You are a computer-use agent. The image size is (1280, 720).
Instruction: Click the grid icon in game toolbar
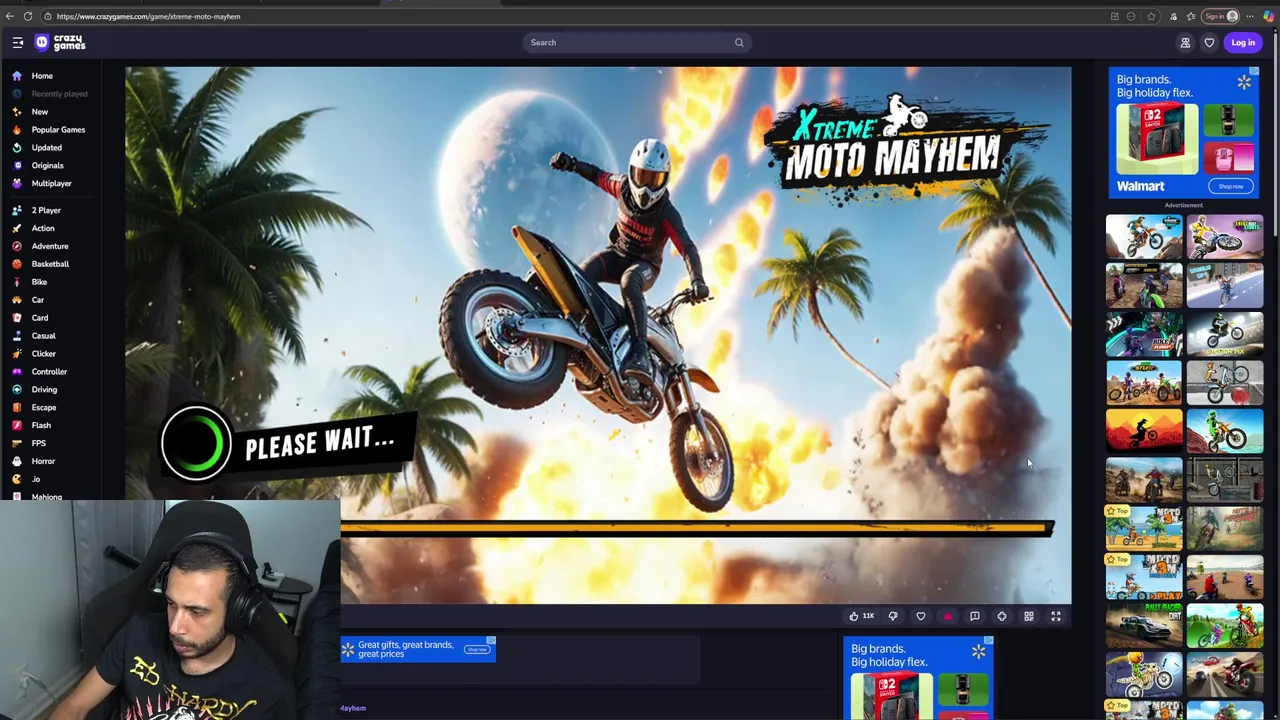click(x=1028, y=617)
